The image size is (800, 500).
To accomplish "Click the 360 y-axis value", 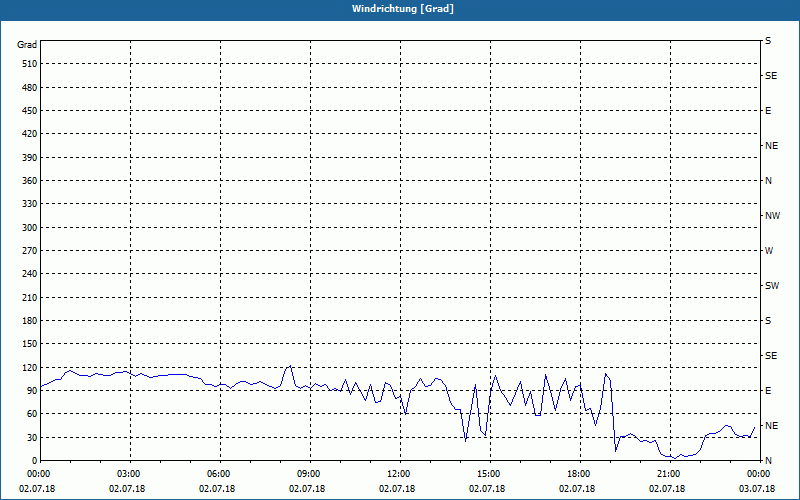I will [x=29, y=181].
